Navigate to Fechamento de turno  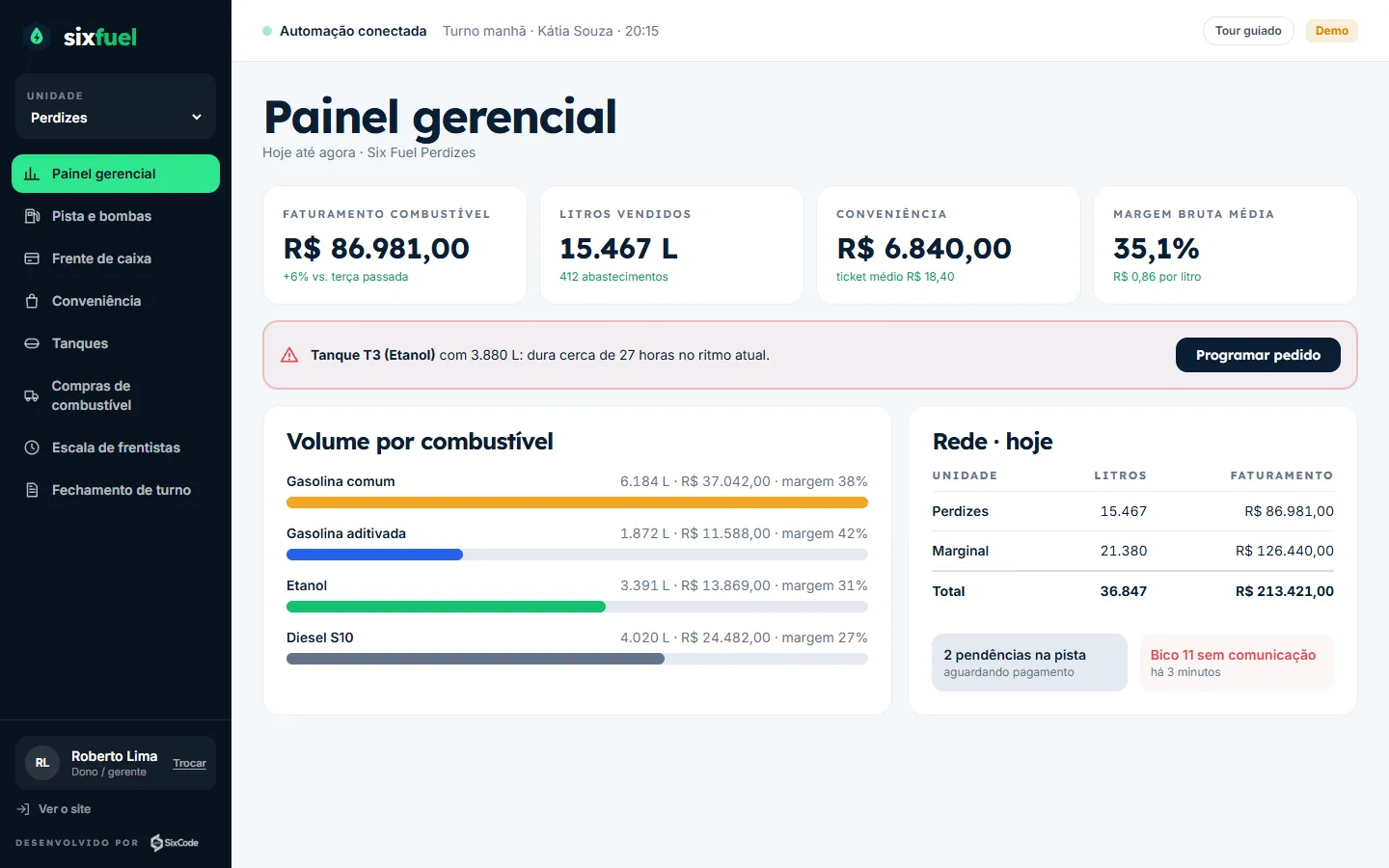pyautogui.click(x=116, y=490)
